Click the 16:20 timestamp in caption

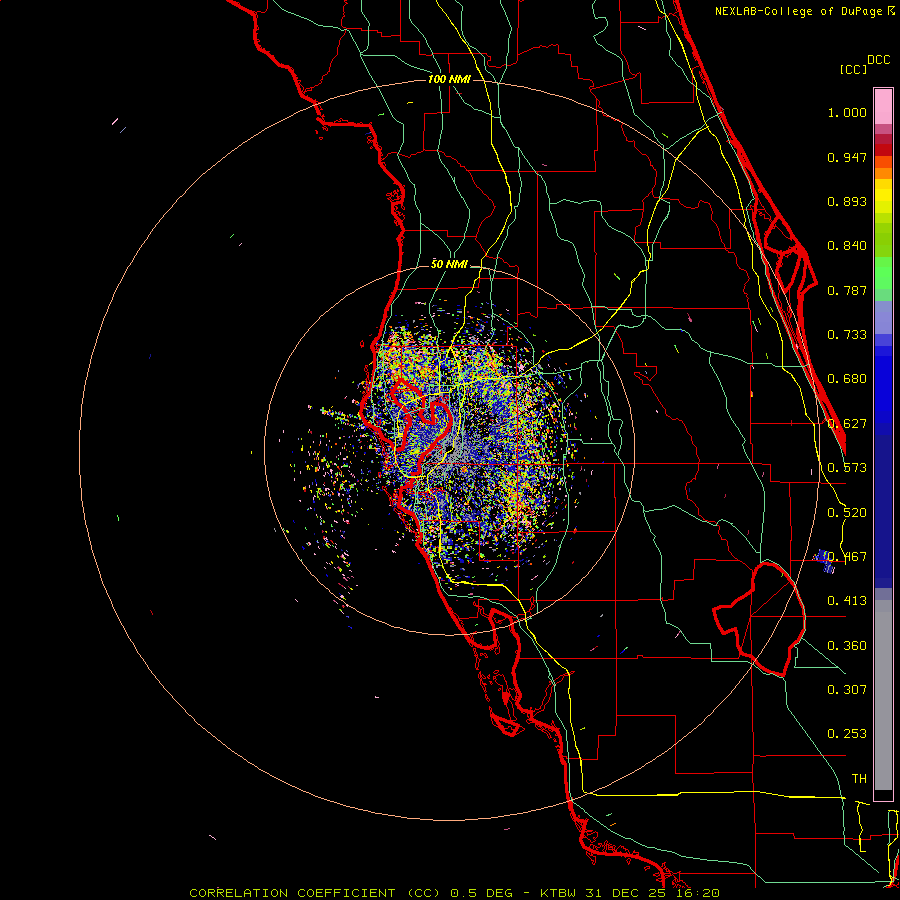click(697, 893)
